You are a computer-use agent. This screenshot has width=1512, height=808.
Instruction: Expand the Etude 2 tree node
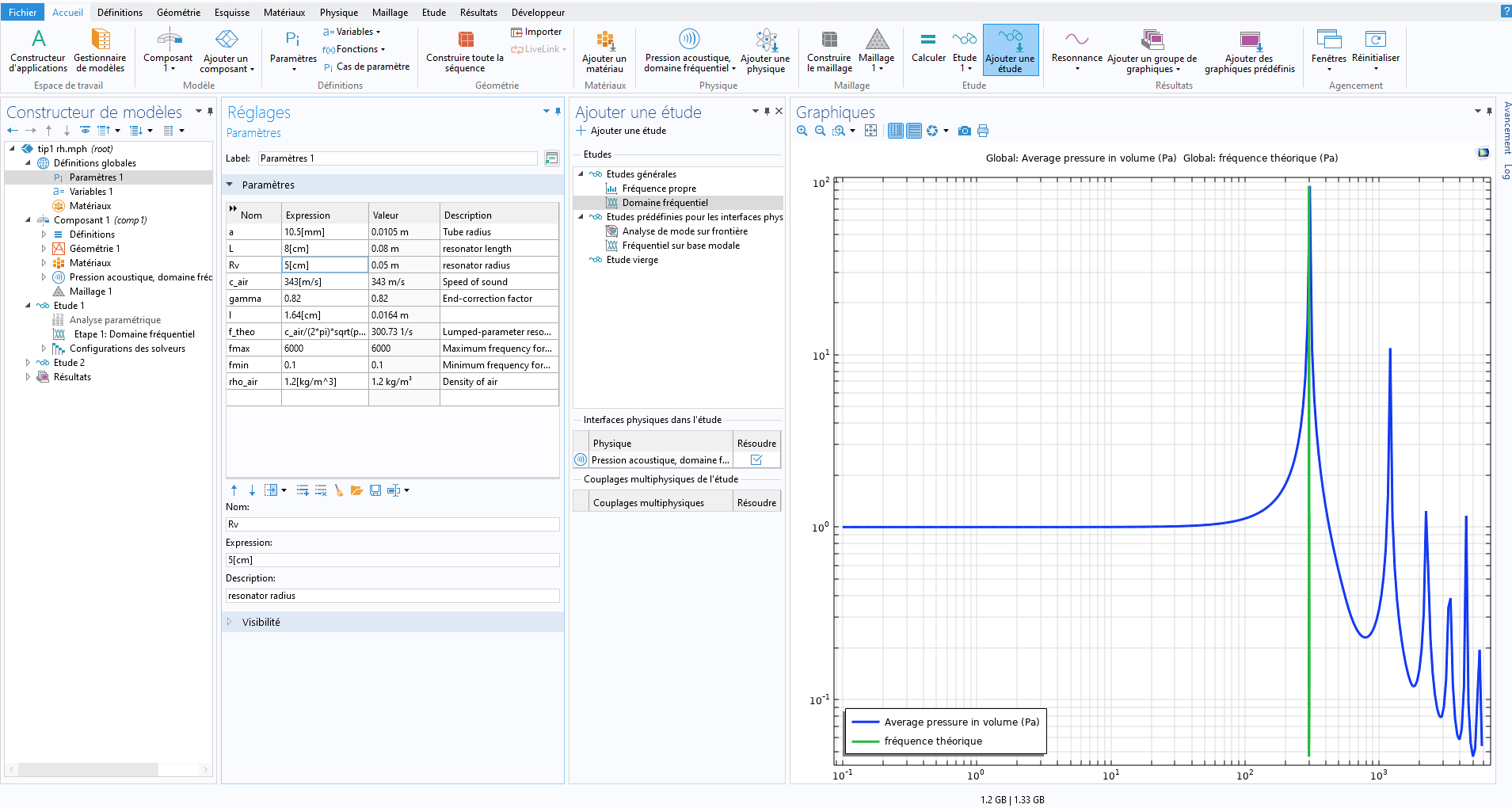(x=28, y=363)
